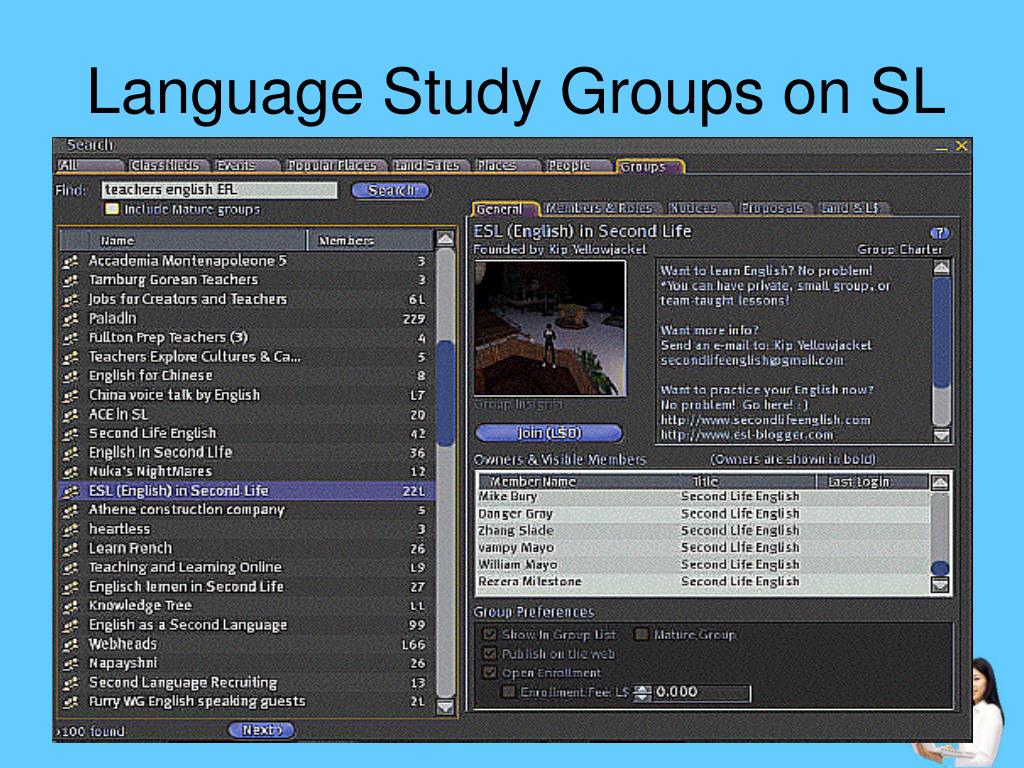The width and height of the screenshot is (1024, 768).
Task: Click the Find text input field
Action: (219, 190)
